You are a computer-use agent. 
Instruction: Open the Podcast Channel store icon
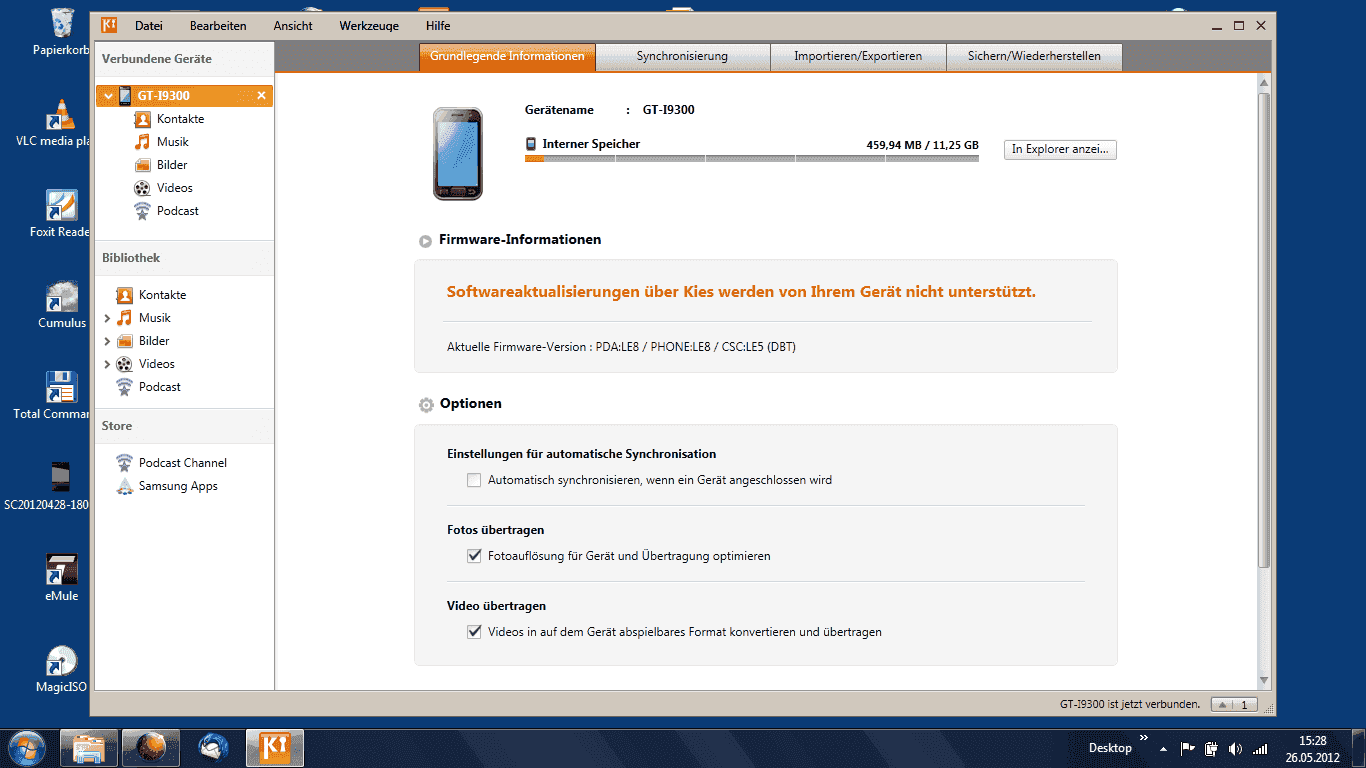click(x=124, y=463)
